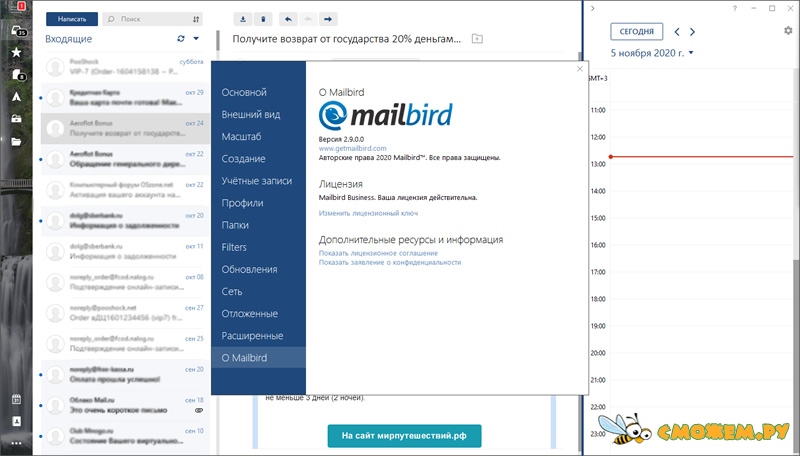Select the Масштаб settings tab
Screen dimensions: 800x456
(258, 137)
